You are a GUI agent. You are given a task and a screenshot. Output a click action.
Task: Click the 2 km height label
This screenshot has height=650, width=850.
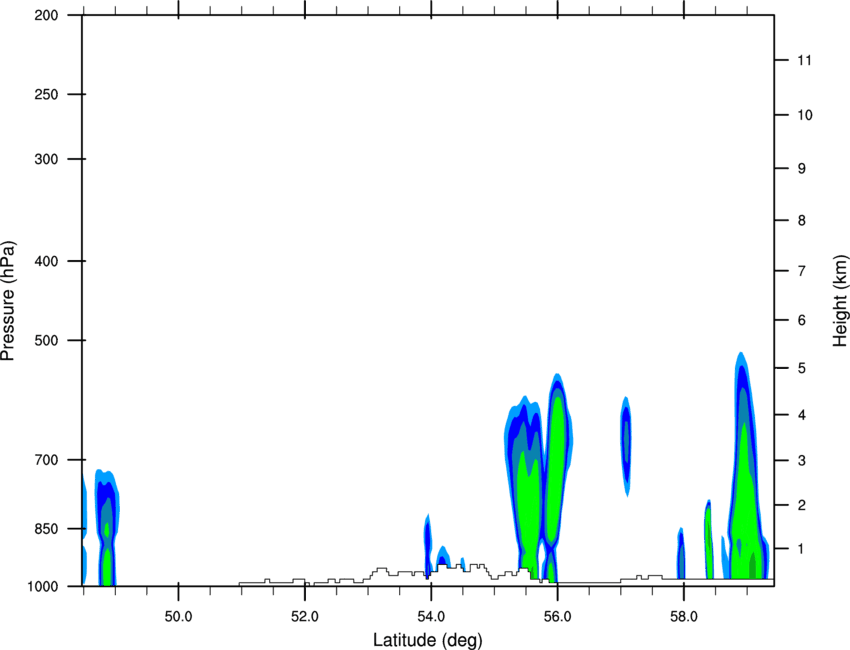[802, 505]
